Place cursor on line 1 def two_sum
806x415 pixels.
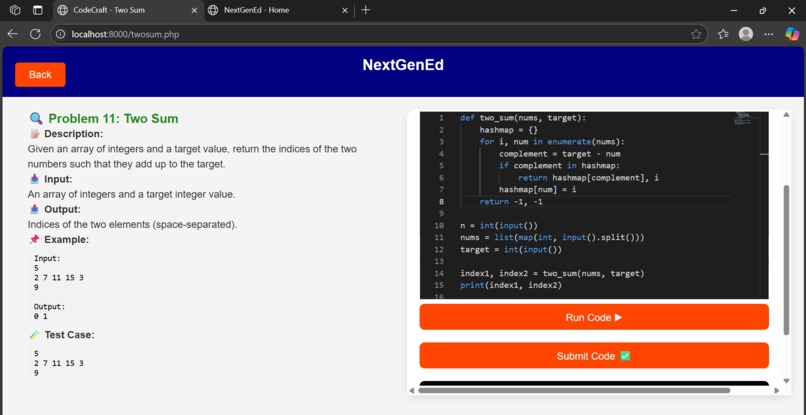click(x=523, y=118)
